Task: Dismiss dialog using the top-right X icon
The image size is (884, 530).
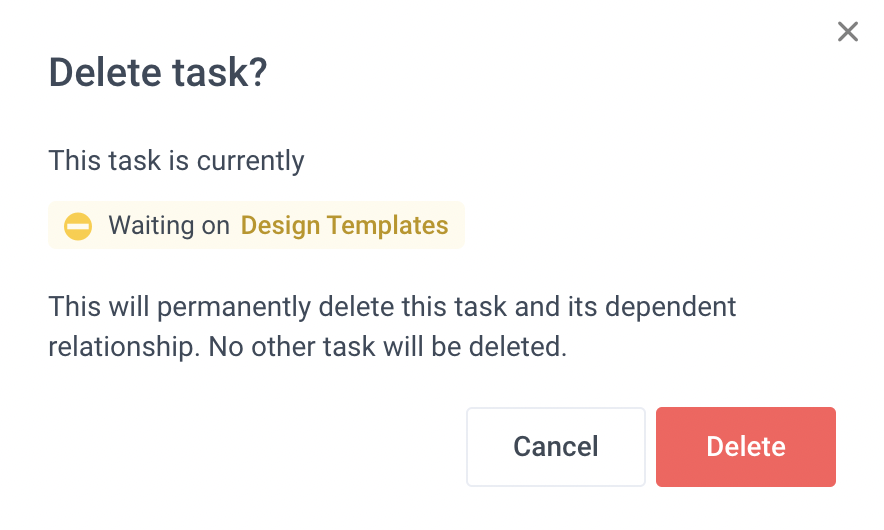Action: tap(847, 32)
